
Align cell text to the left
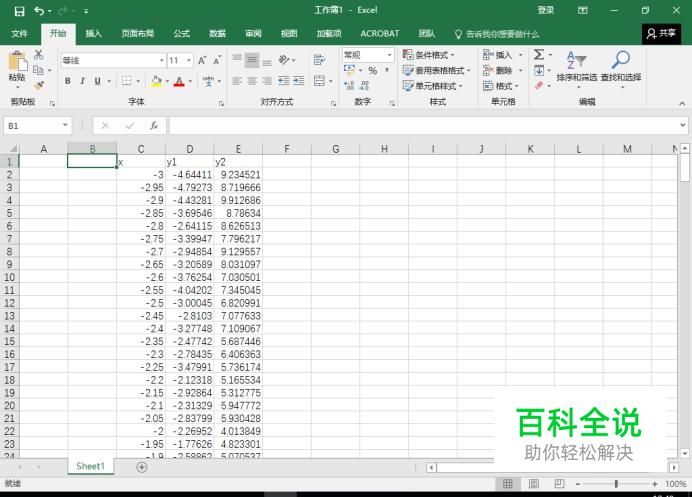pos(237,81)
